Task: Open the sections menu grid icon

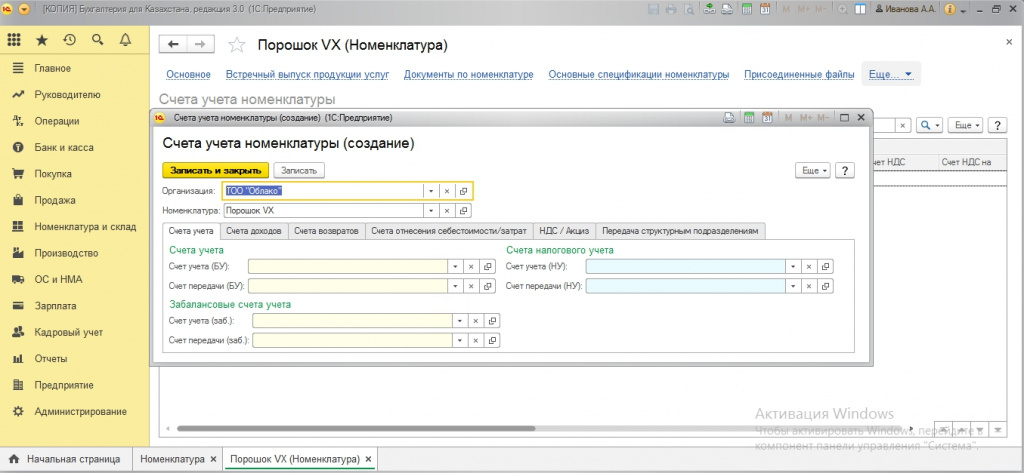Action: [14, 41]
